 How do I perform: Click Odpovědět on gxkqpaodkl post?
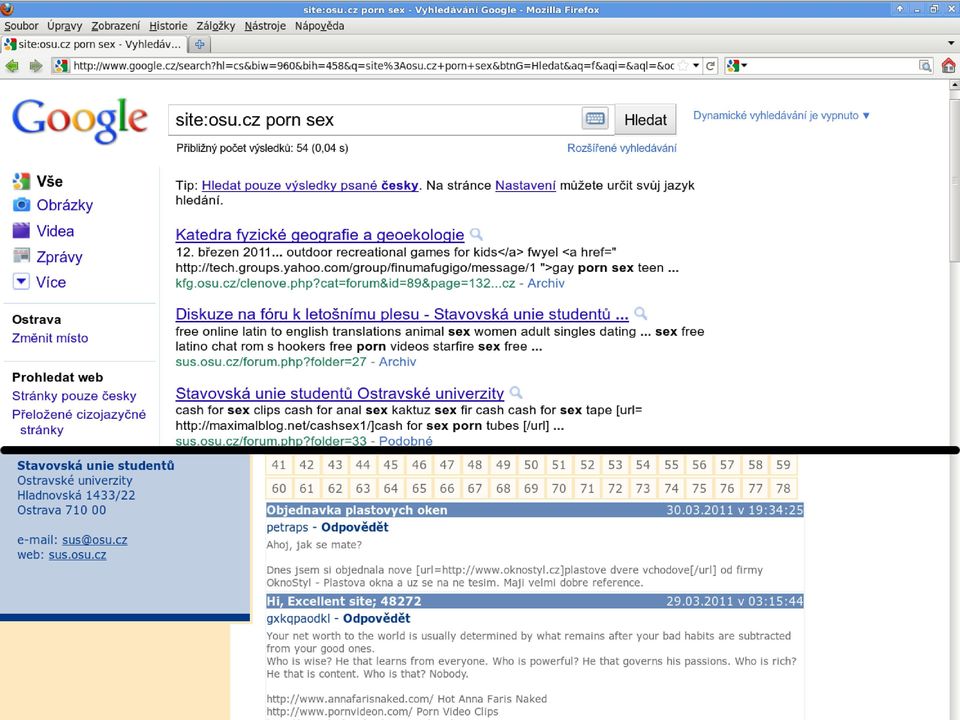376,618
